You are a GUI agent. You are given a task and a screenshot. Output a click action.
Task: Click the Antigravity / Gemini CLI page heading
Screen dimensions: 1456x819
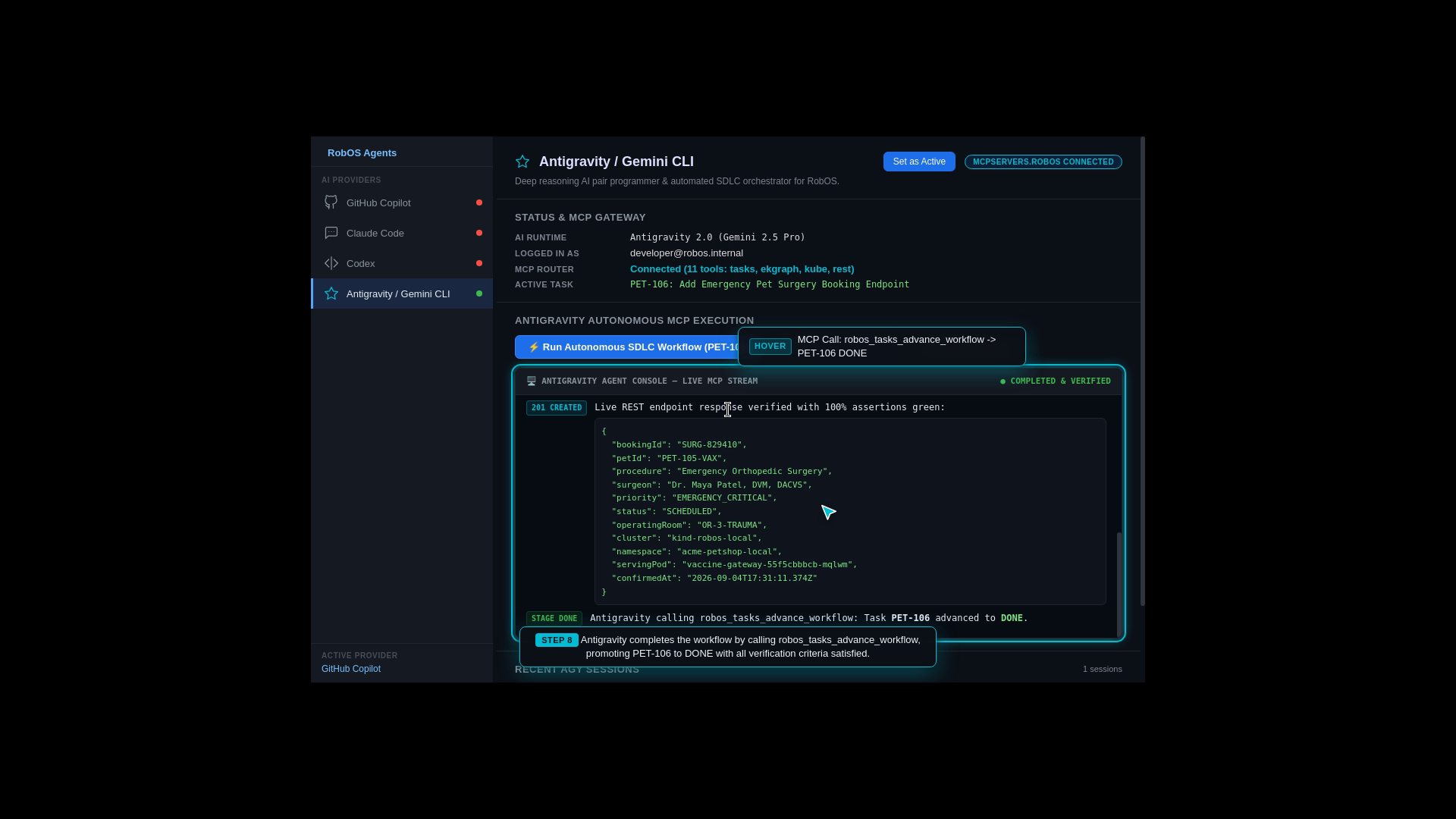[x=617, y=162]
